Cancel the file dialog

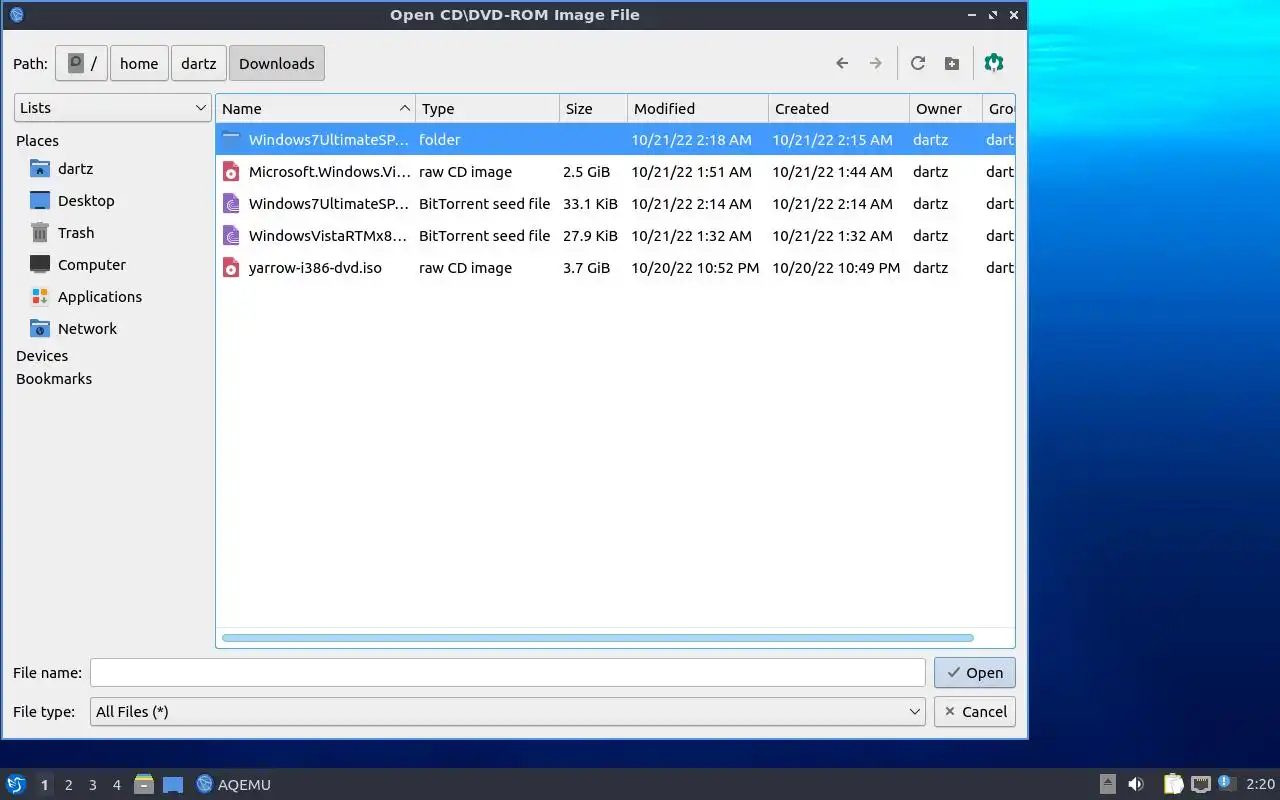pos(975,712)
